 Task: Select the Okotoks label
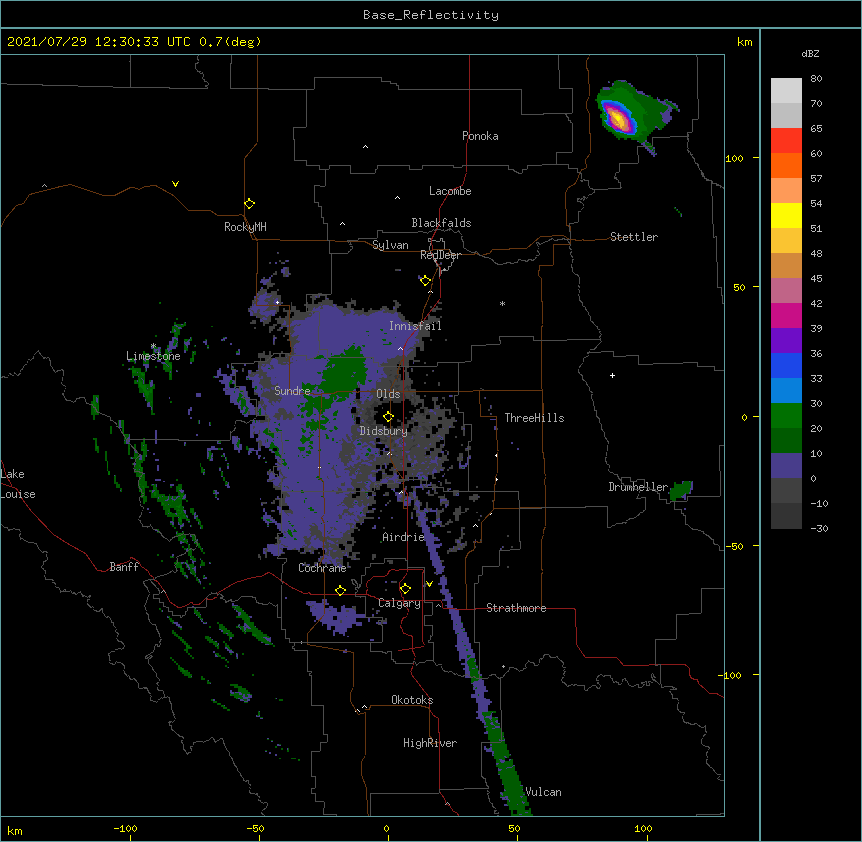point(412,700)
